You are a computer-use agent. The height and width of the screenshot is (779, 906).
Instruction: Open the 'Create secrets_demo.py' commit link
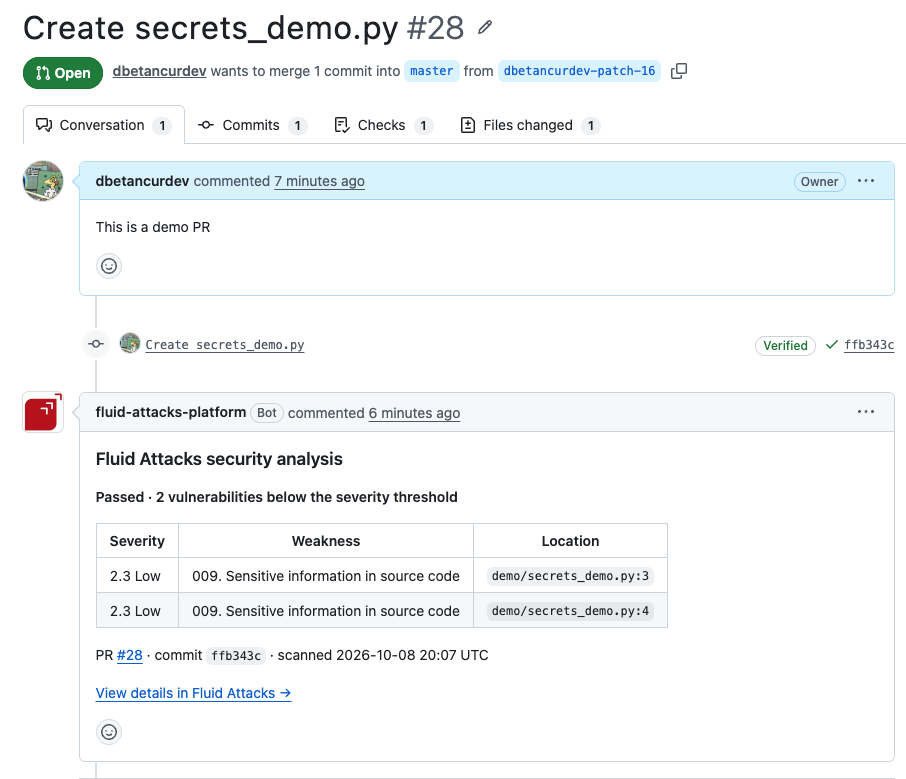[x=225, y=345]
